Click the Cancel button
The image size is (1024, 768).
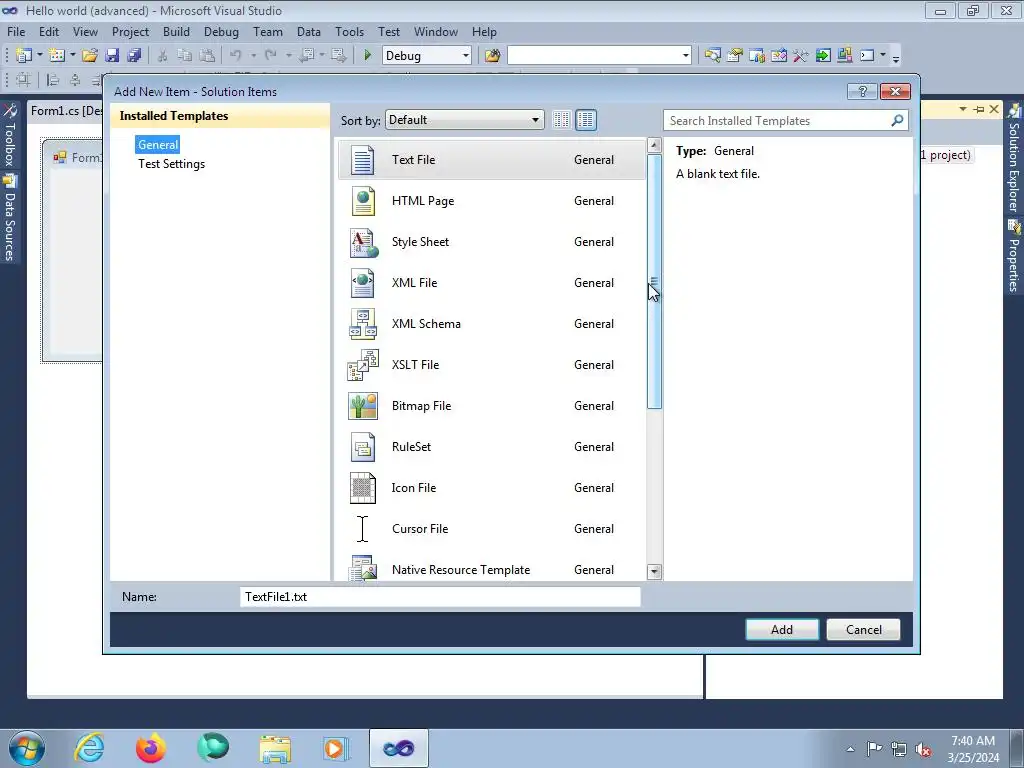[x=863, y=630]
